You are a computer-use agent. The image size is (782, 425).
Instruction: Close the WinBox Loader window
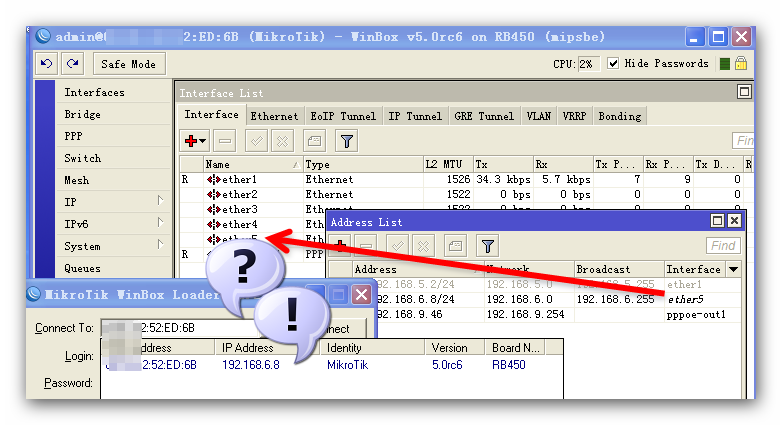pyautogui.click(x=362, y=294)
